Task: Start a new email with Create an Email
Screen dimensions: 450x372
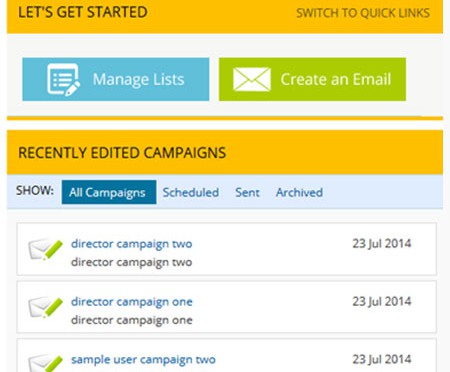Action: (x=312, y=79)
